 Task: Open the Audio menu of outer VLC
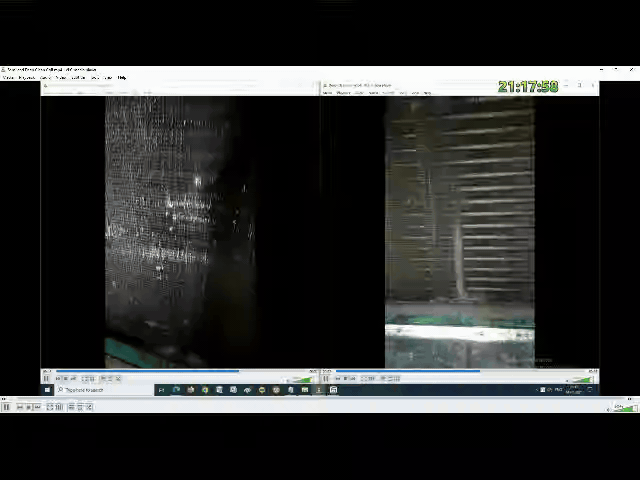point(45,78)
